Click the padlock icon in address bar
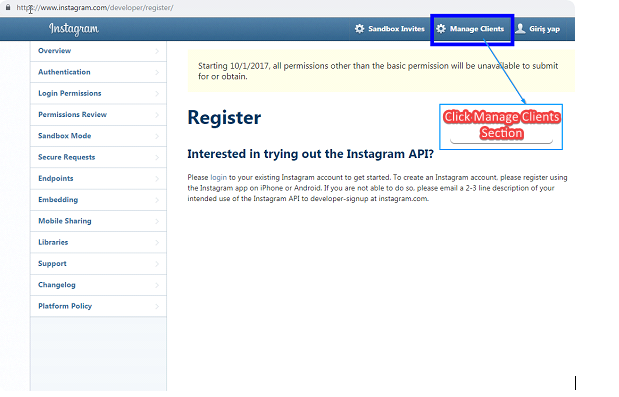 coord(8,7)
